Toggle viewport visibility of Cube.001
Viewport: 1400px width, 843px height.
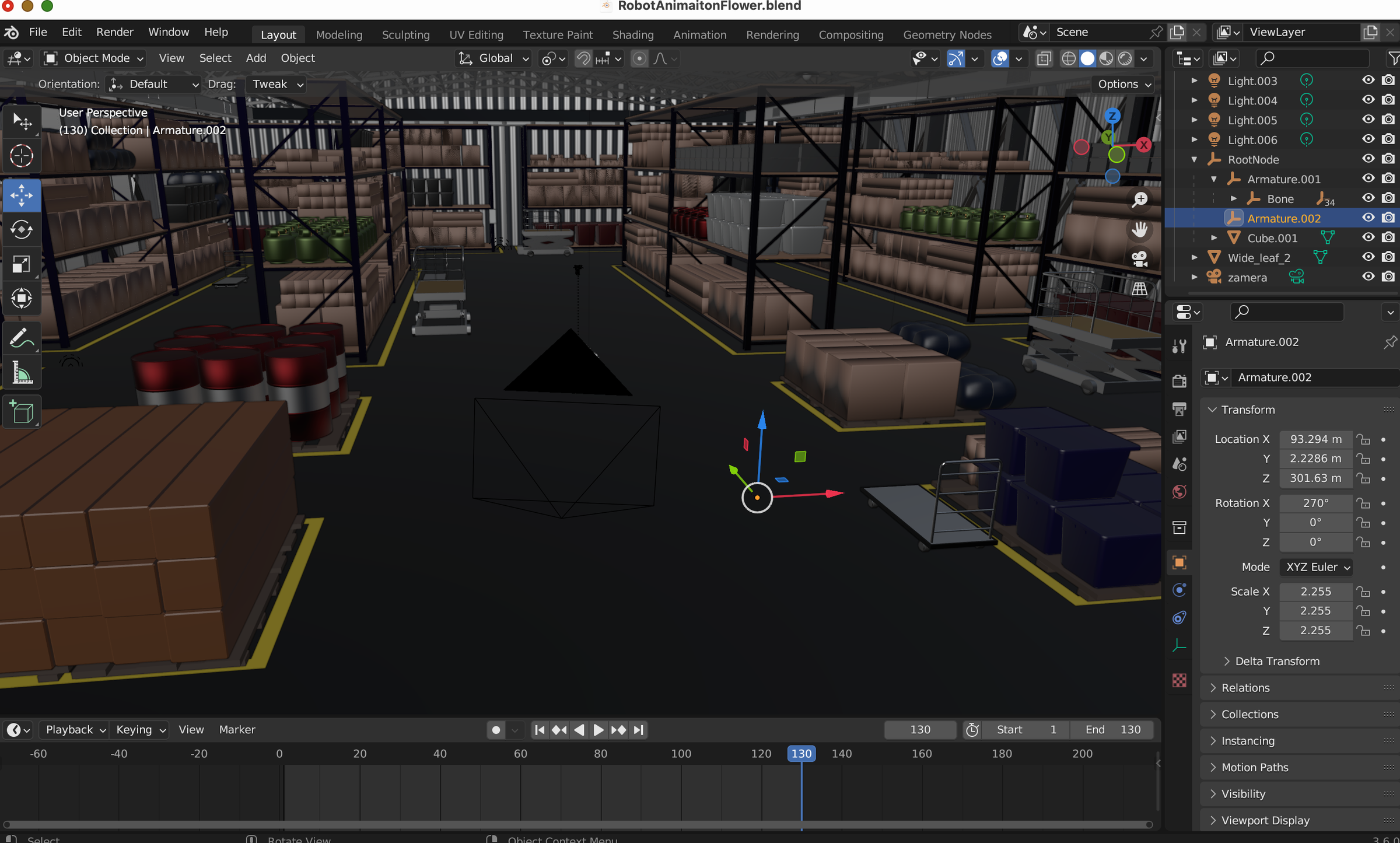click(x=1368, y=237)
